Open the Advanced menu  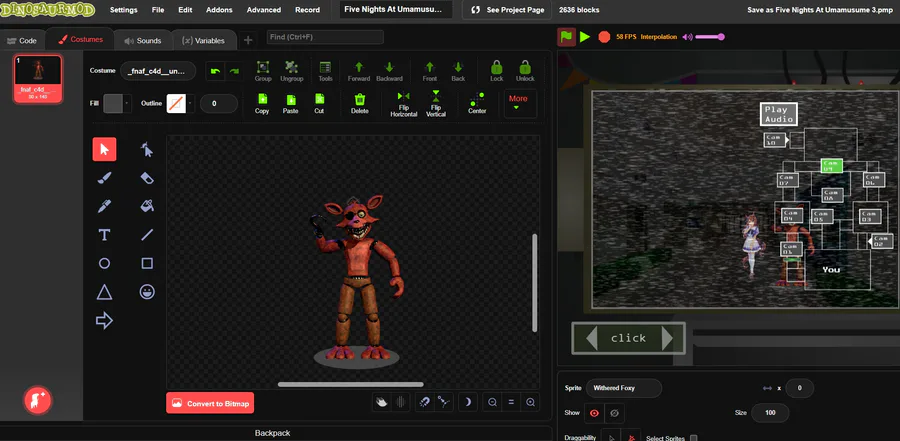point(263,10)
